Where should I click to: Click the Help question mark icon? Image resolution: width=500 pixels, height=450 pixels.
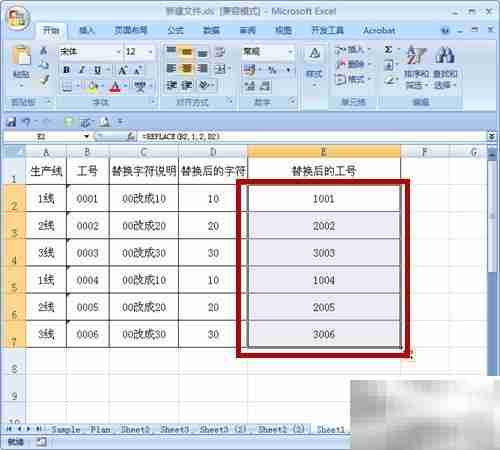click(445, 31)
